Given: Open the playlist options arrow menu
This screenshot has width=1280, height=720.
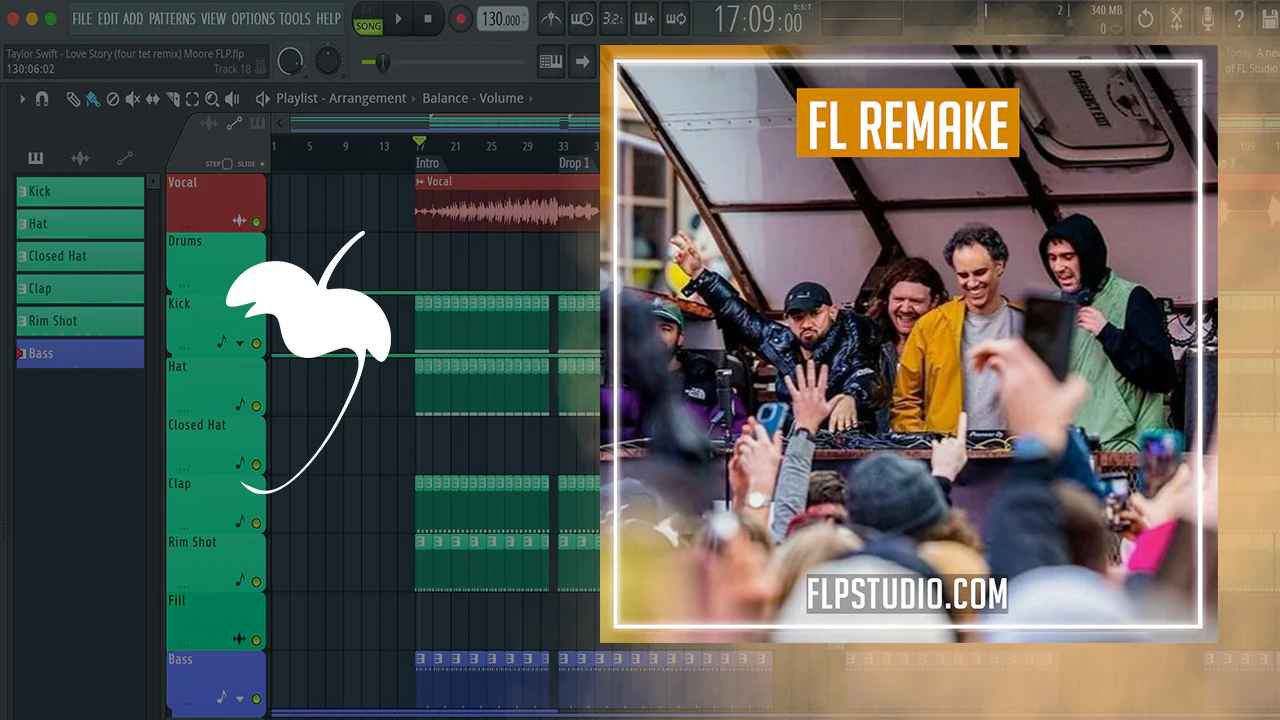Looking at the screenshot, I should (22, 99).
